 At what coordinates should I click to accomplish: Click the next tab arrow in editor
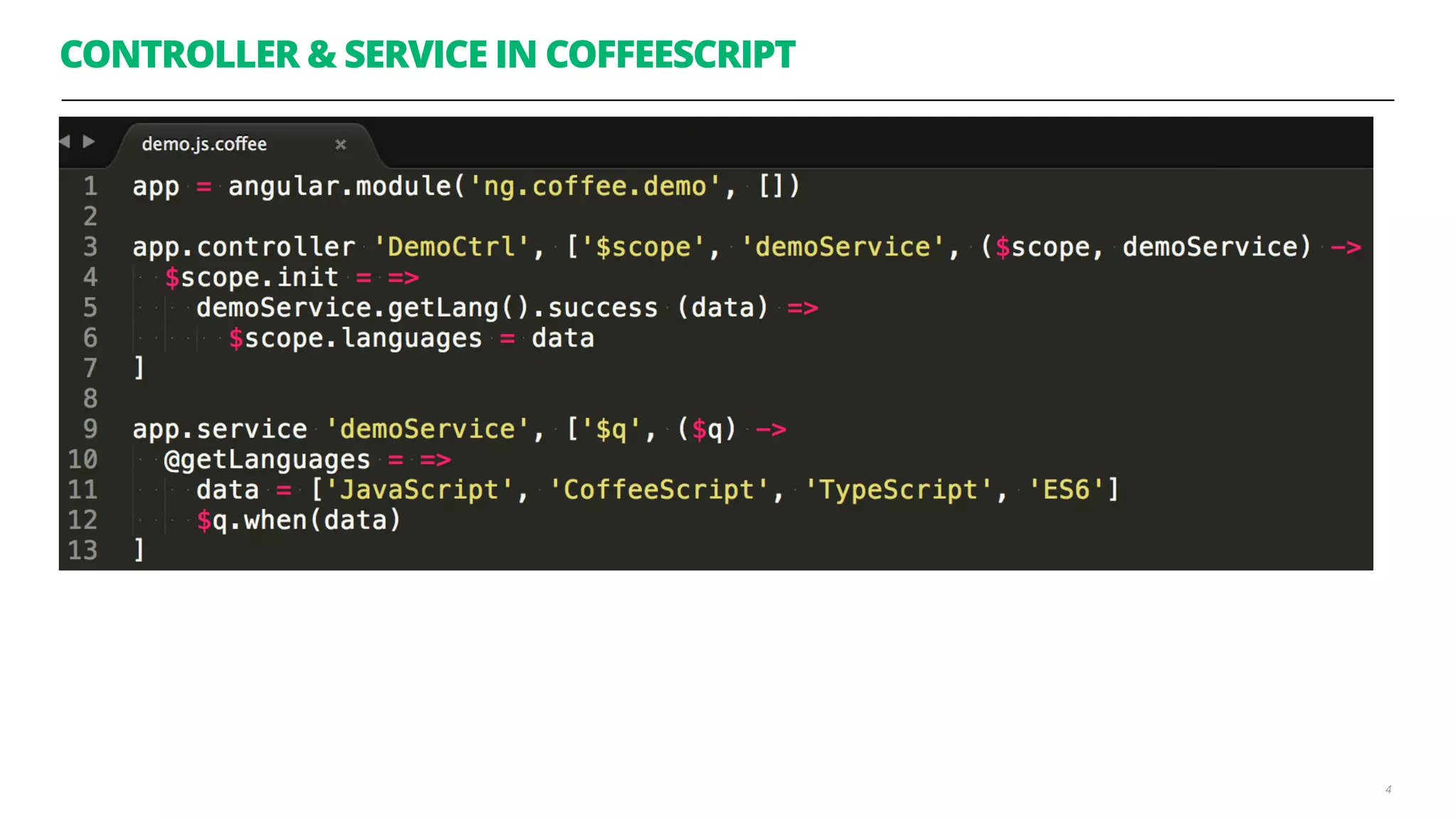click(x=89, y=141)
